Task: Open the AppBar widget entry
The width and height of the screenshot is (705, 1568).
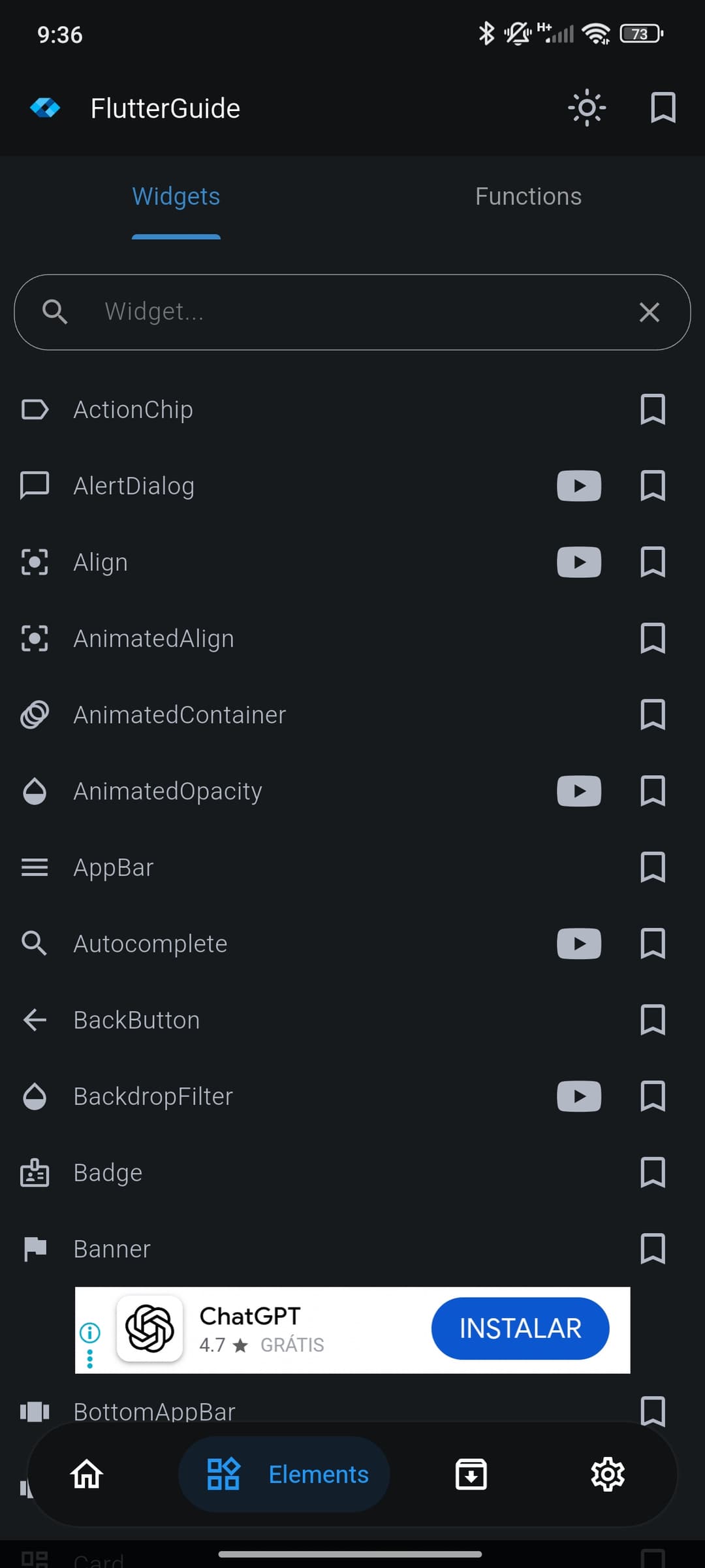Action: click(x=114, y=867)
